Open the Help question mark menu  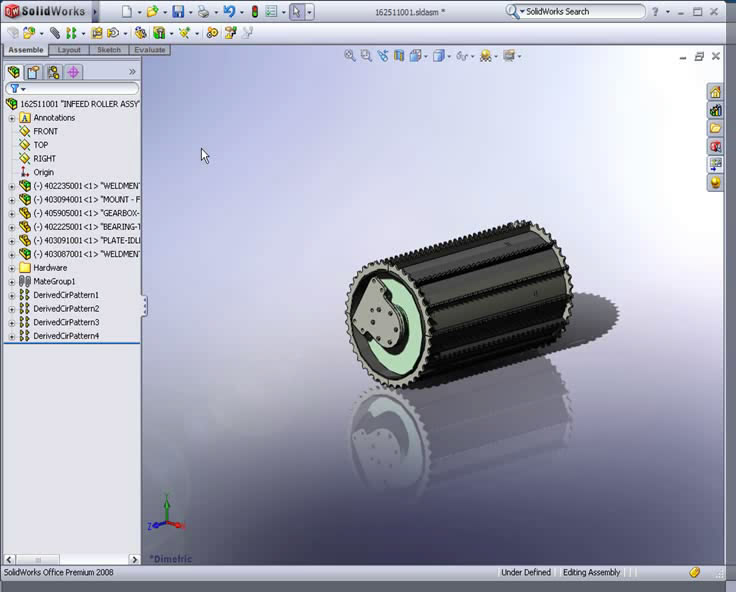[655, 12]
